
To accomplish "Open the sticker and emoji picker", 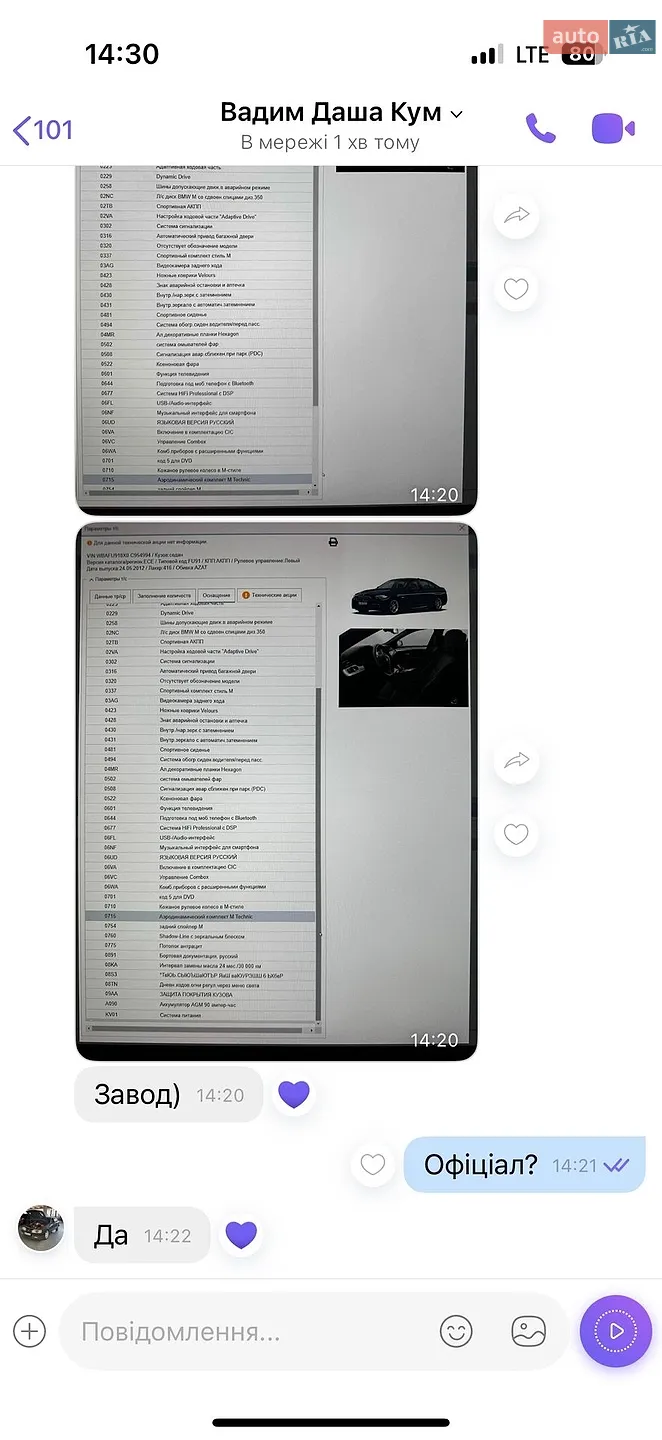I will coord(456,1331).
